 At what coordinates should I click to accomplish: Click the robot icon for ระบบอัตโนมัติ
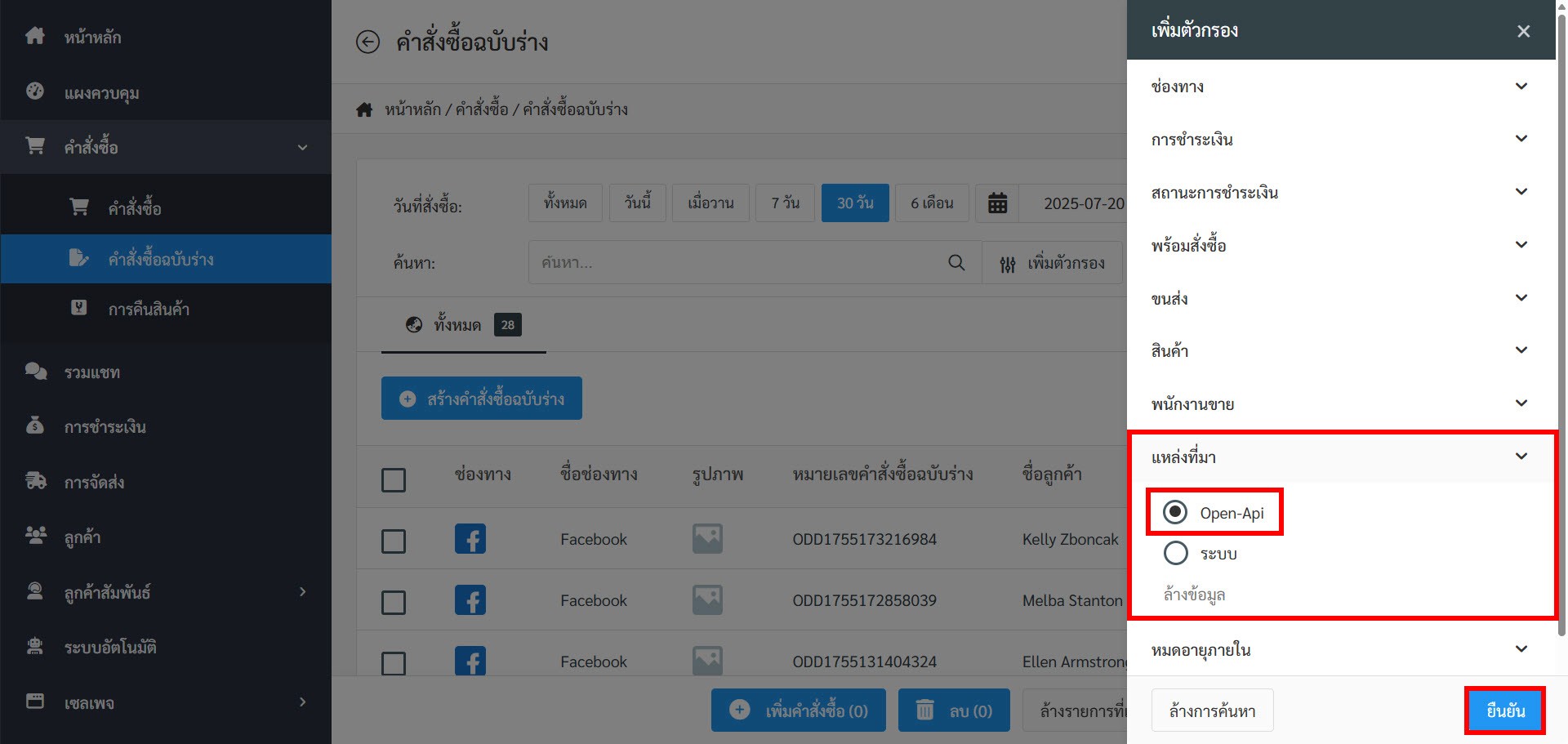click(x=35, y=646)
